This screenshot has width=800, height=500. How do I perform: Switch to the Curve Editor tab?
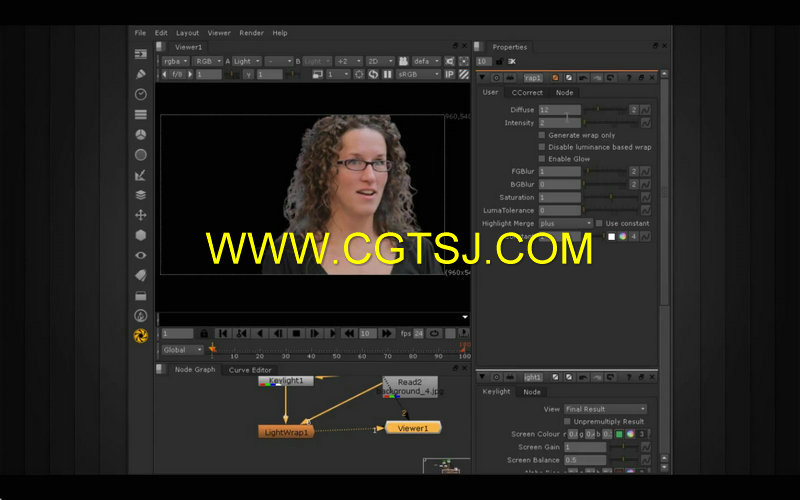[250, 370]
